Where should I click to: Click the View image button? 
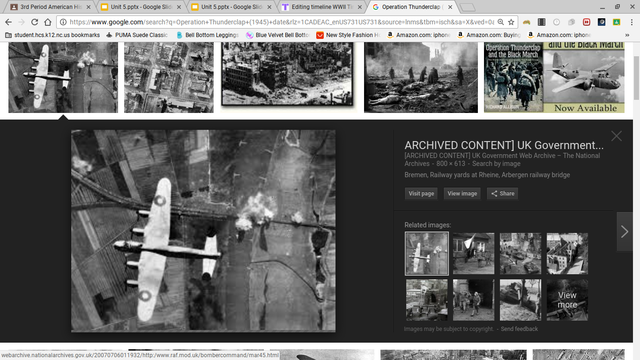click(x=462, y=193)
